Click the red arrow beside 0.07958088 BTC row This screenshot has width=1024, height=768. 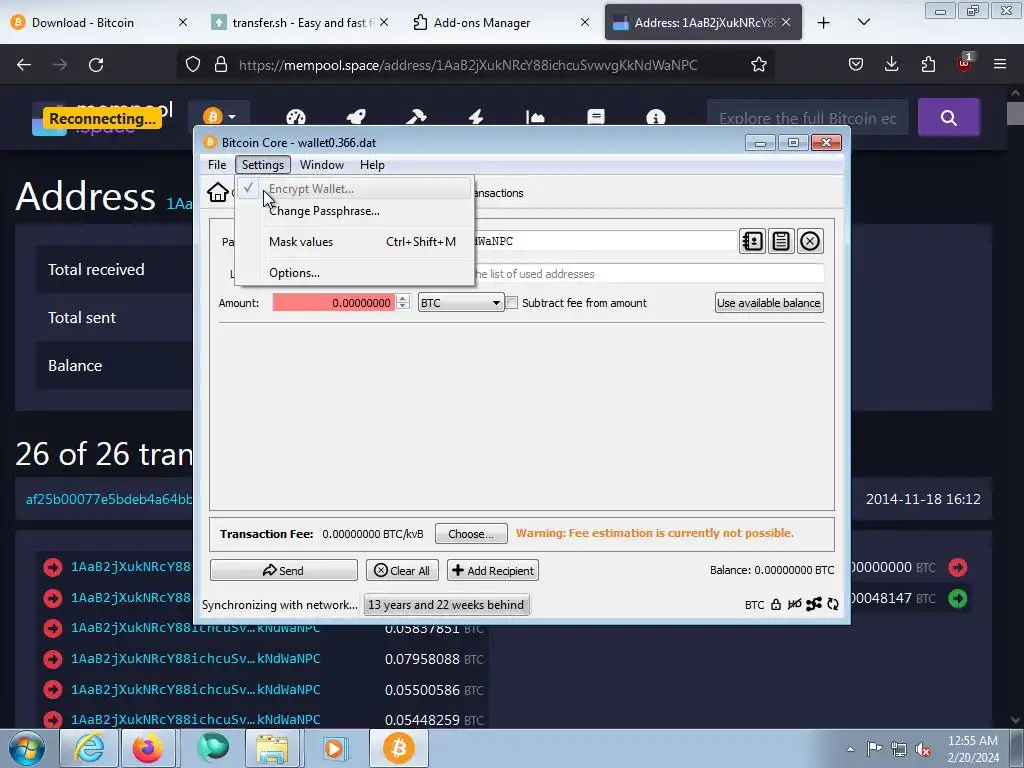tap(53, 659)
